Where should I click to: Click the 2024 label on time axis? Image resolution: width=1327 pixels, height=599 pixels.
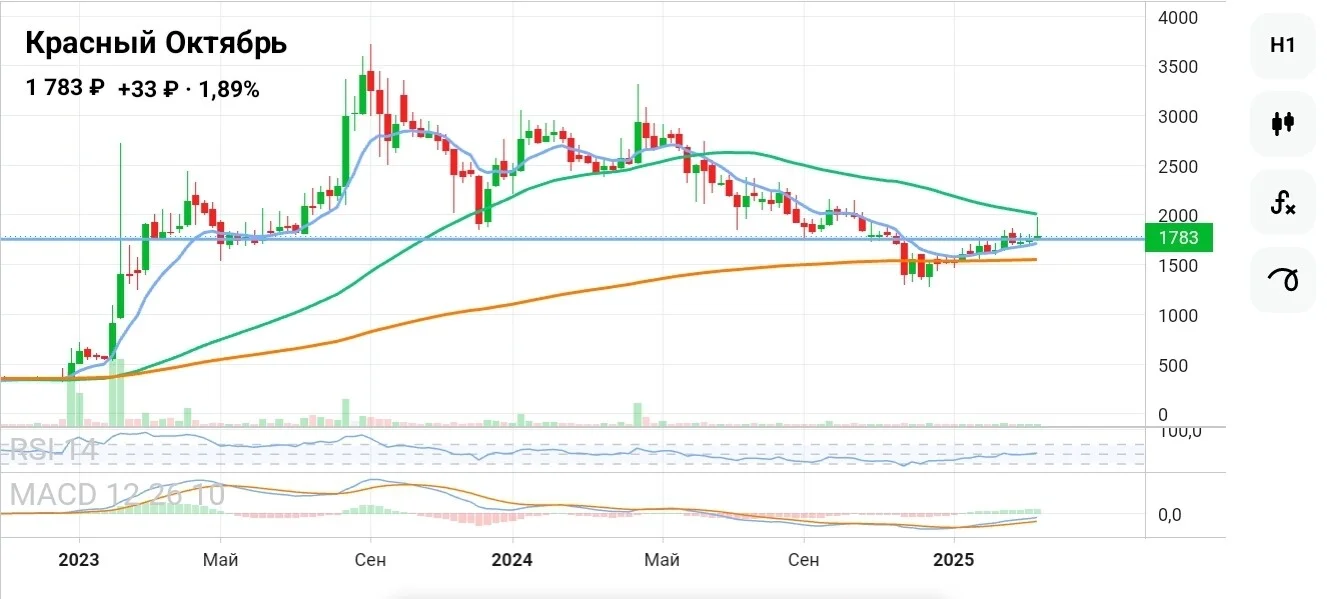click(x=512, y=560)
